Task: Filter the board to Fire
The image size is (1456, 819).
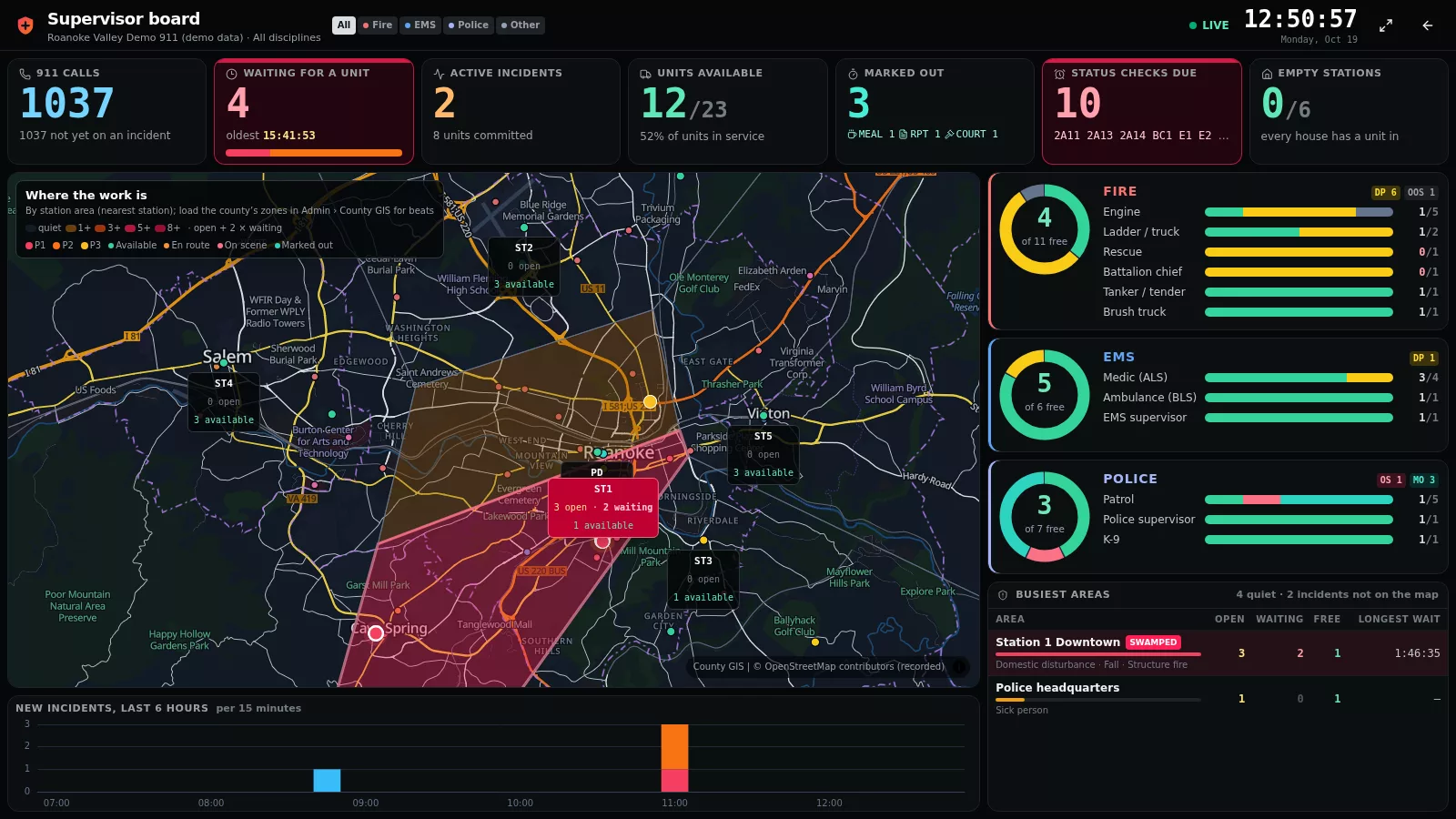Action: pyautogui.click(x=378, y=25)
